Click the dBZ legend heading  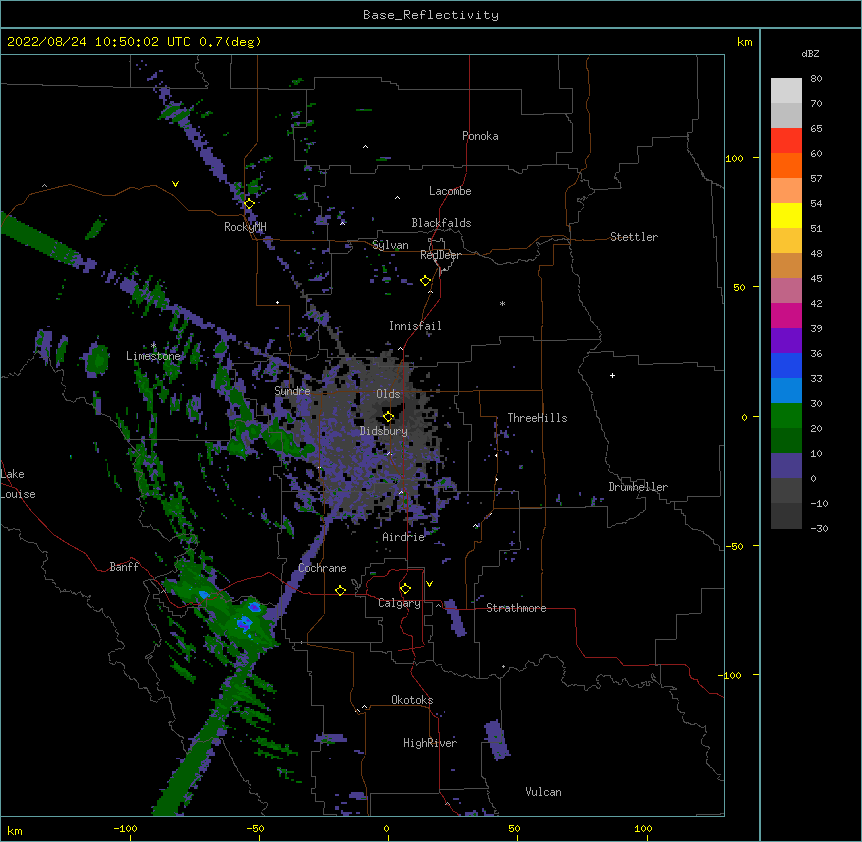[810, 53]
